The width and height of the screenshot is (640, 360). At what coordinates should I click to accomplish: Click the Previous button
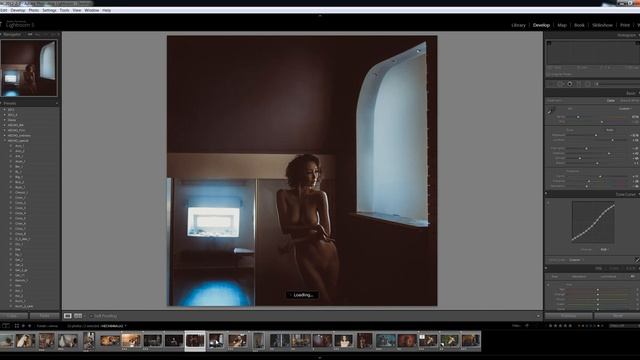[x=568, y=316]
